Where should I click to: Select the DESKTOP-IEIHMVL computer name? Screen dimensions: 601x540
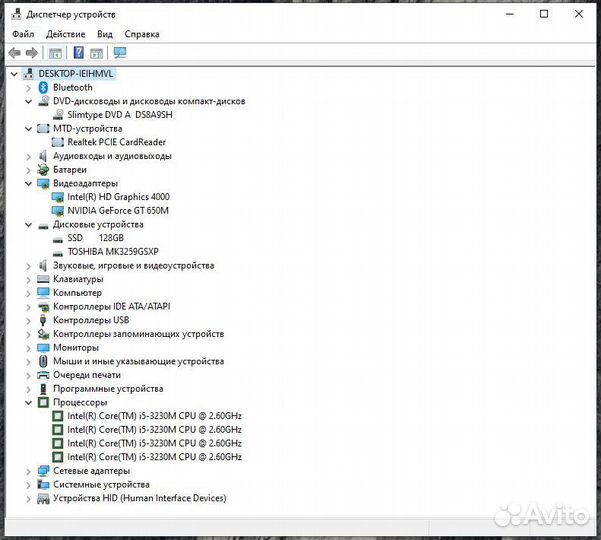(76, 74)
